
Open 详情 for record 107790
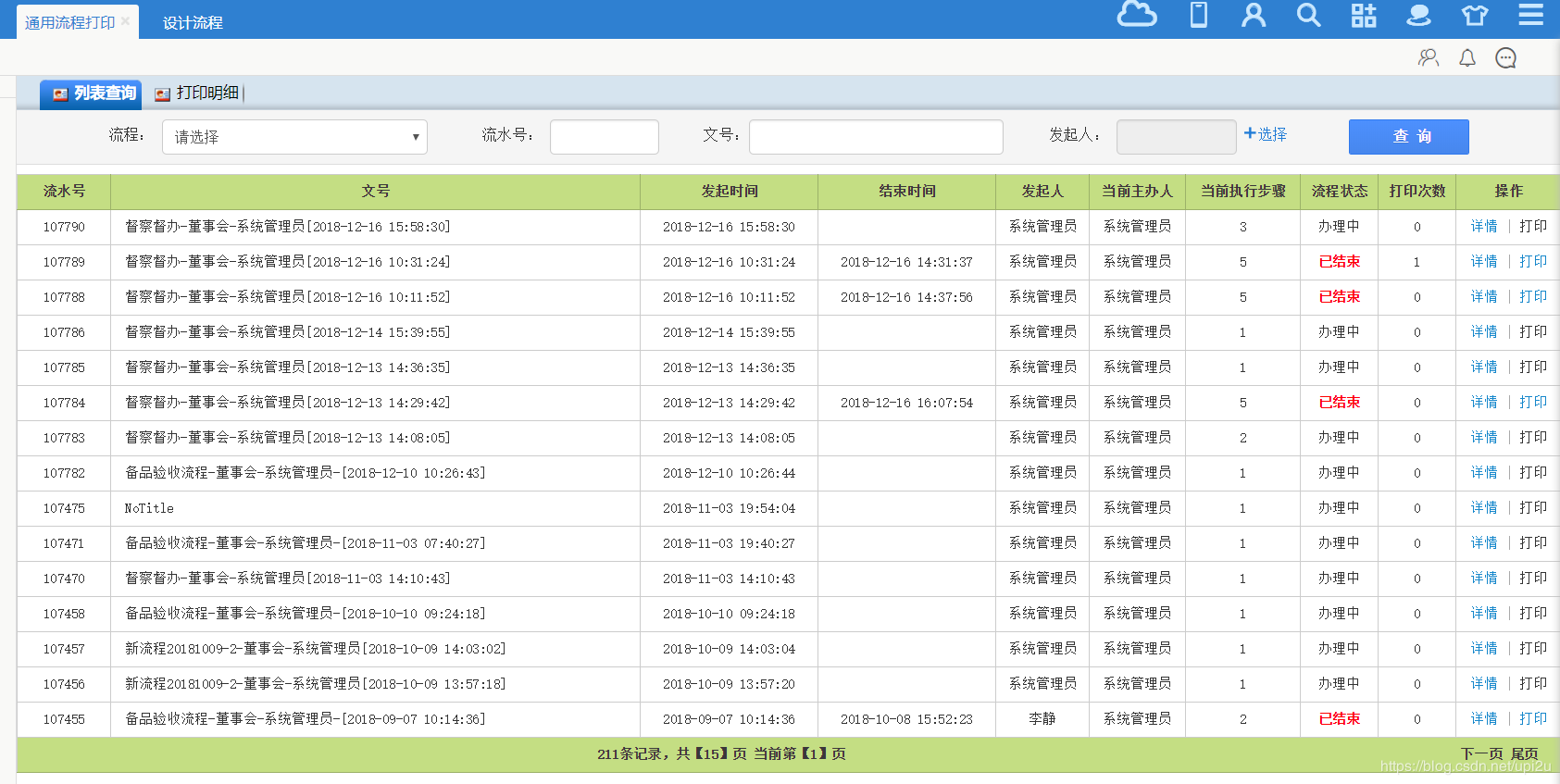click(x=1484, y=227)
